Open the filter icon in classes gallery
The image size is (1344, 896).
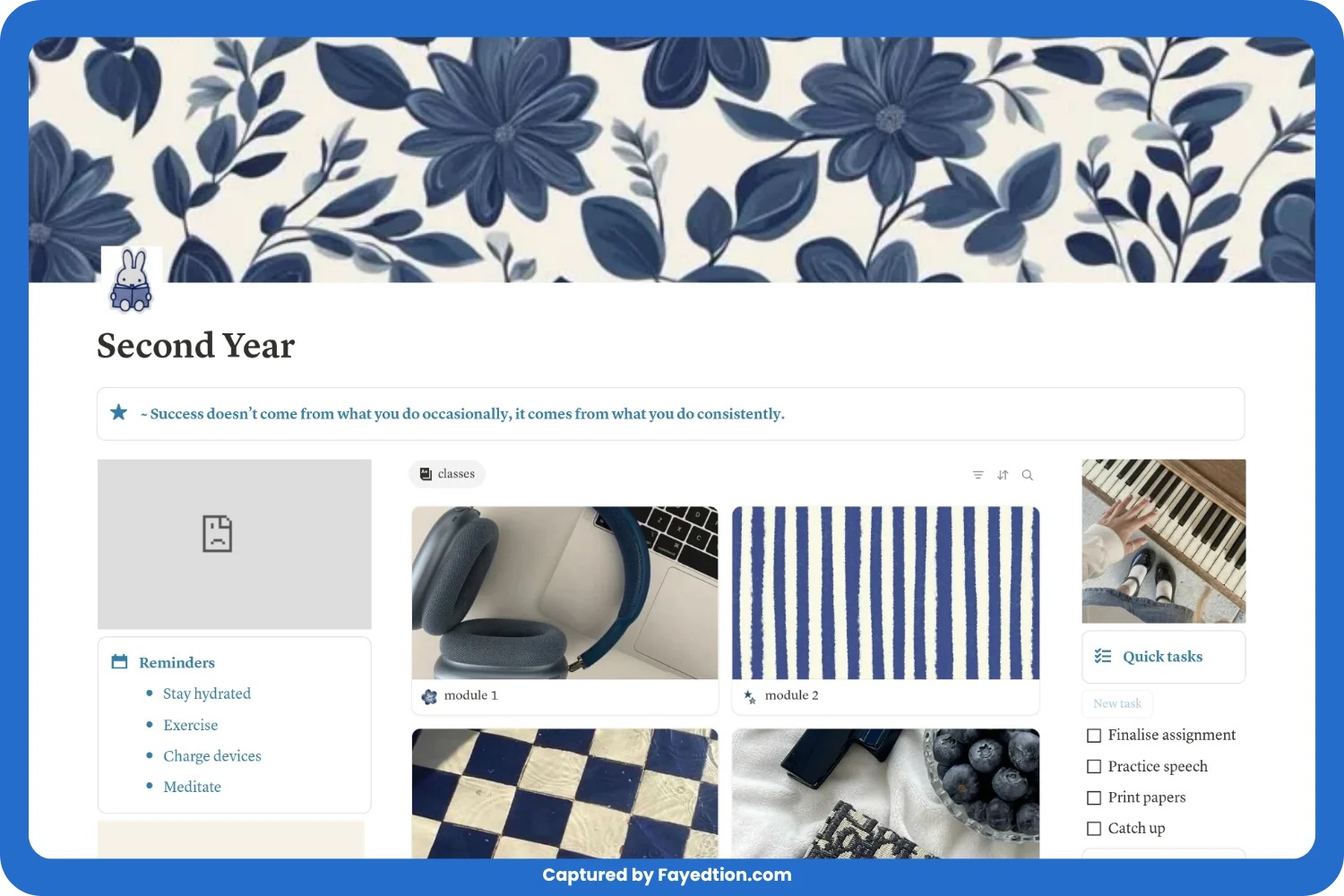click(978, 475)
